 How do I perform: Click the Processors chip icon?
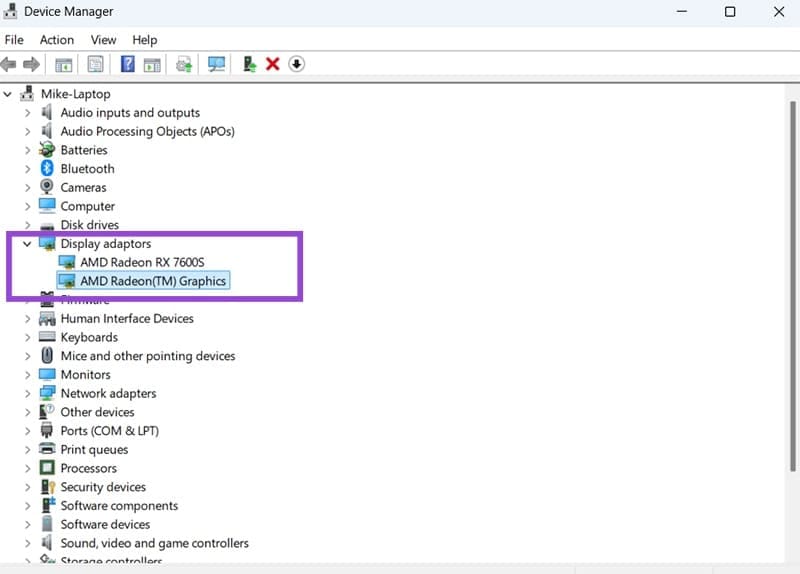47,468
